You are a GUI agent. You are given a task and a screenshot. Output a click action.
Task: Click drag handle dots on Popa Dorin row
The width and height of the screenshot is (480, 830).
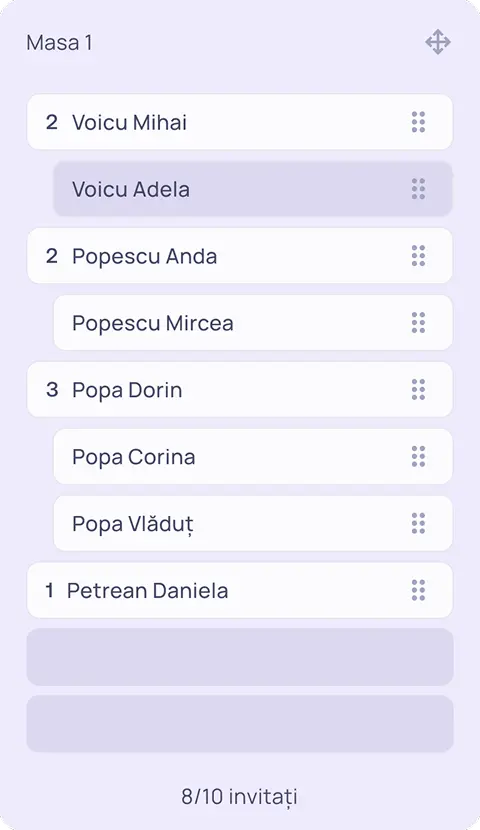tap(418, 390)
